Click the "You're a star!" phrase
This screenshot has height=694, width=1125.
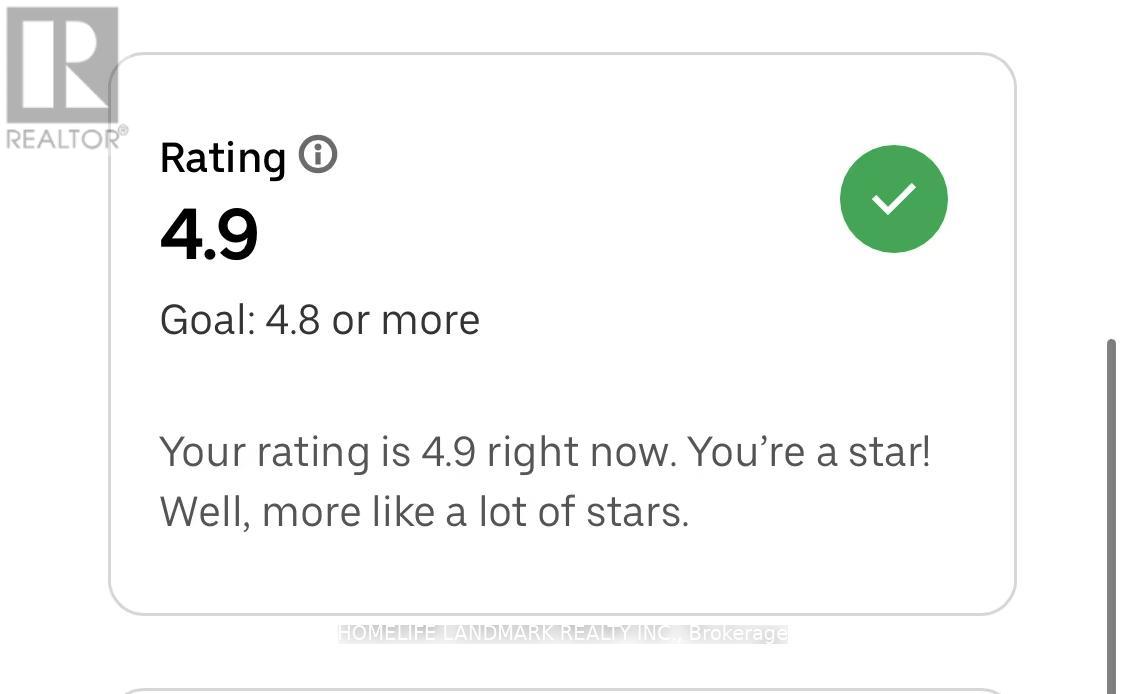click(809, 452)
